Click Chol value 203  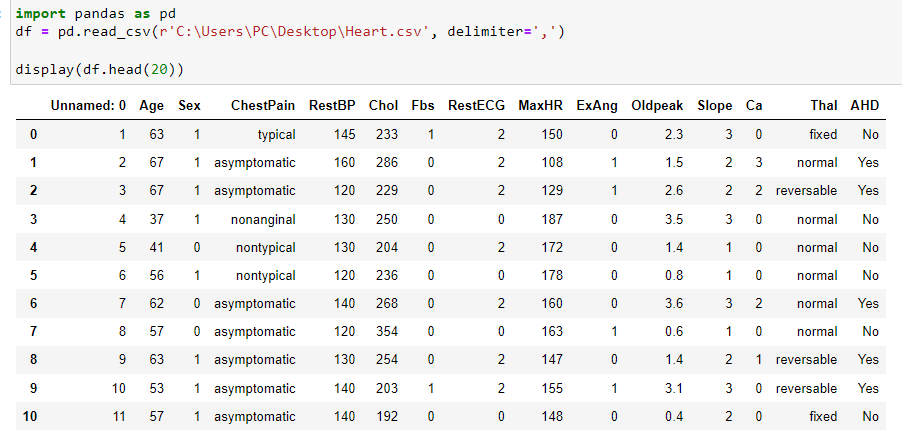click(x=387, y=389)
